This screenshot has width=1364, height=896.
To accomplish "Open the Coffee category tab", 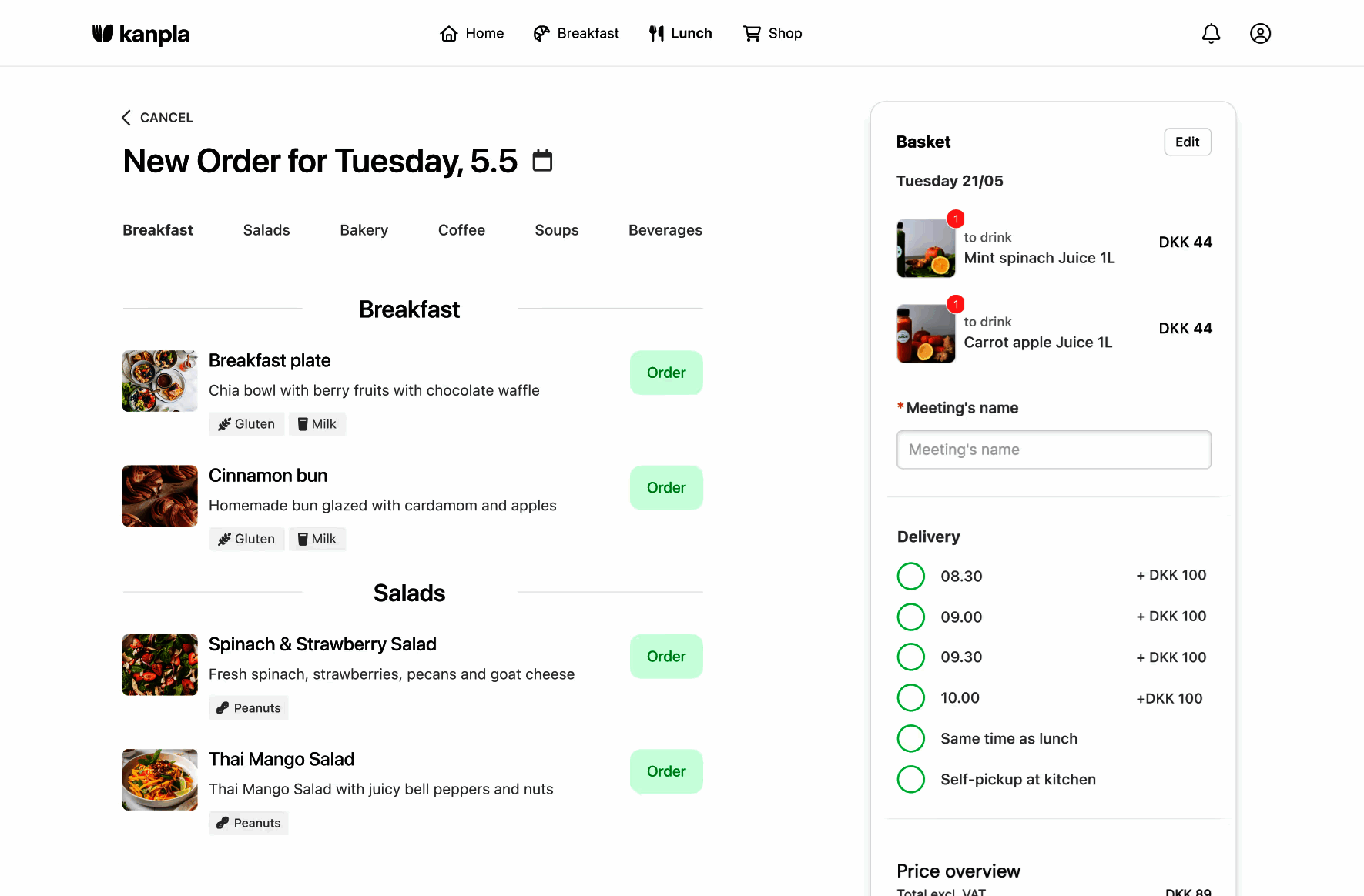I will 461,230.
